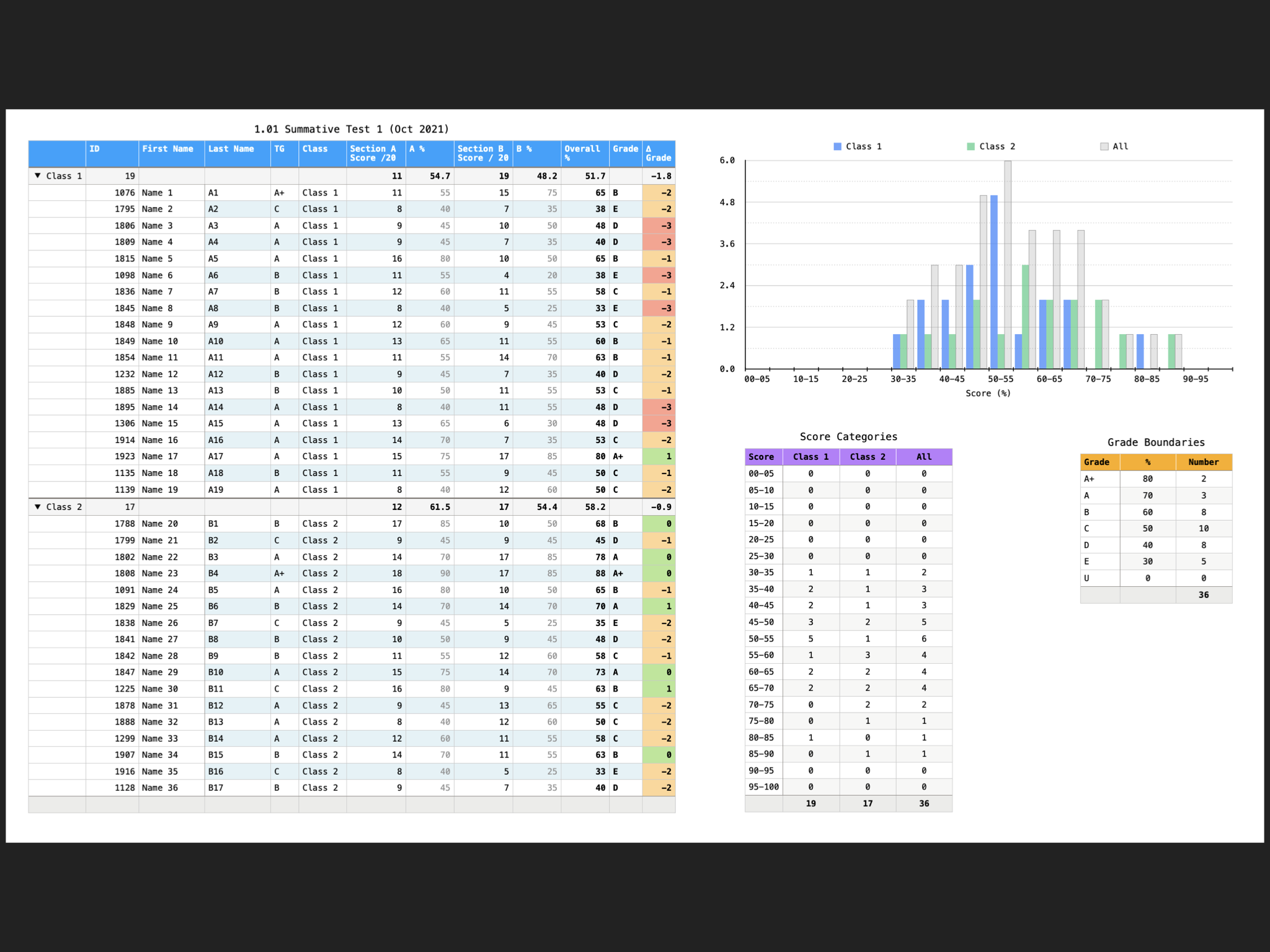
Task: Select the Last Name cell B4
Action: point(213,574)
